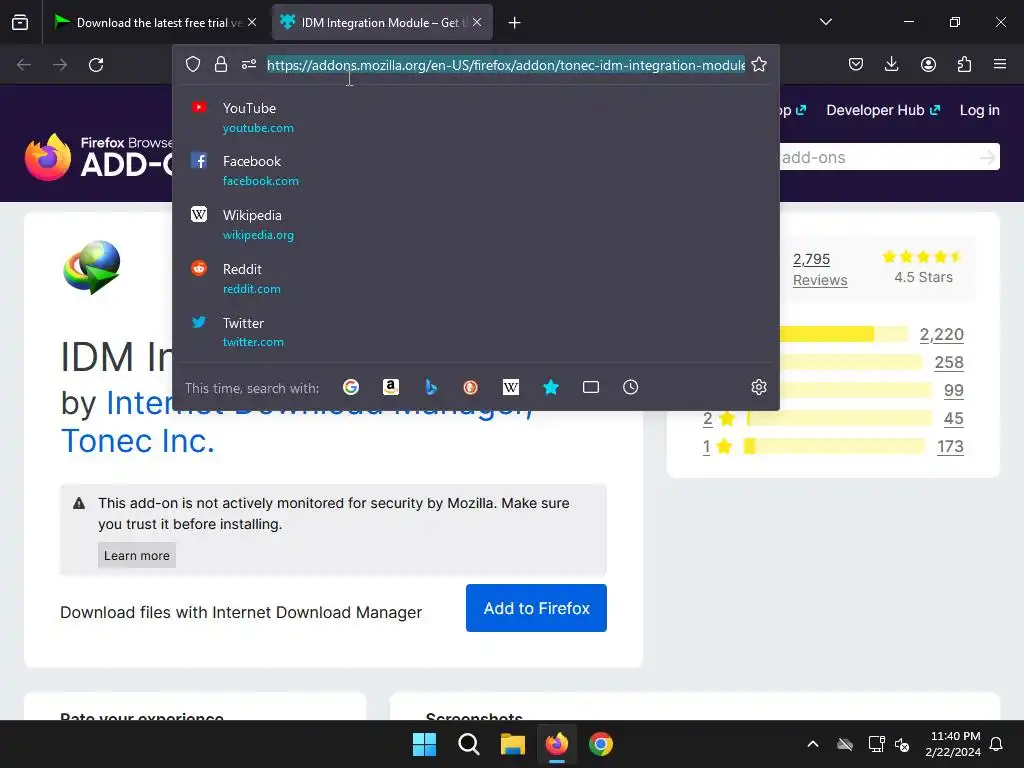Choose Facebook suggestion
The image size is (1024, 768).
[x=476, y=170]
